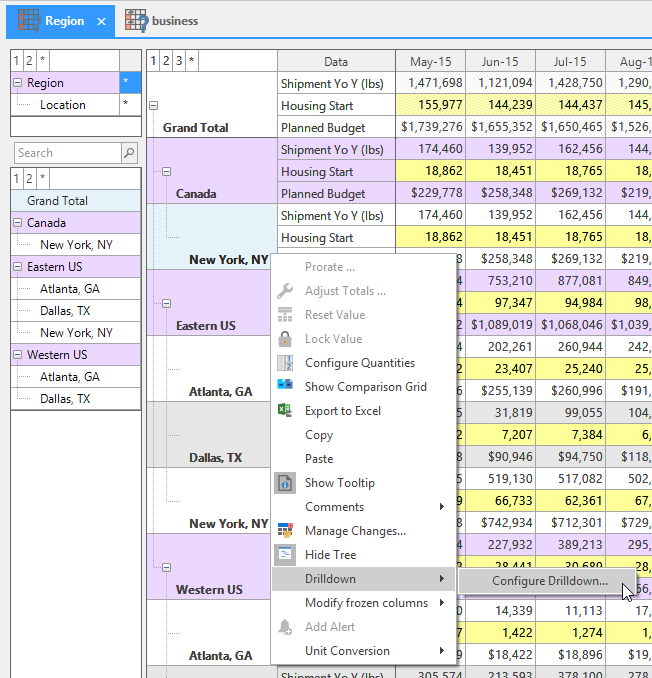This screenshot has width=652, height=678.
Task: Click Canada Planned Budget value $229,778
Action: pos(431,193)
